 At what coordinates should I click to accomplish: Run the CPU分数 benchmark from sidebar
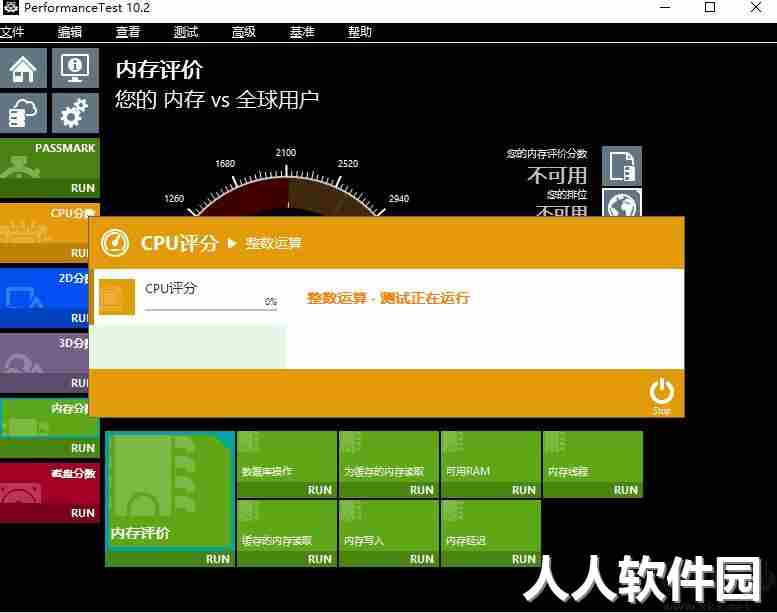(x=79, y=253)
